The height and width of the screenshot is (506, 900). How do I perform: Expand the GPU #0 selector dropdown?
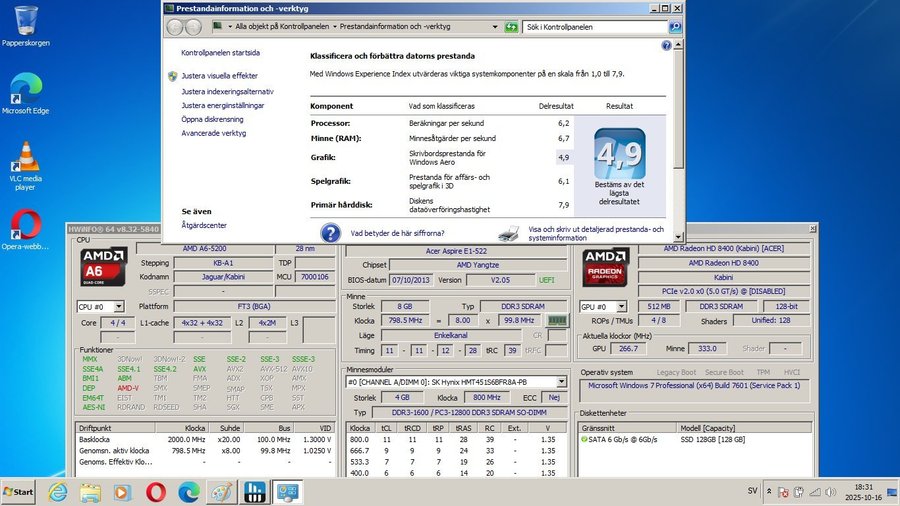[622, 306]
